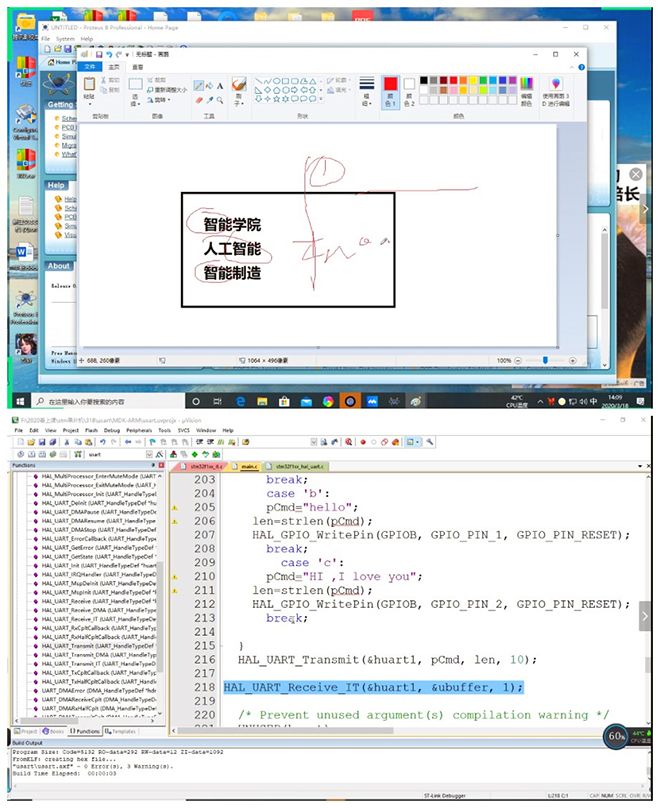Choose the orange color swatch in Paint
The height and width of the screenshot is (808, 660).
[463, 80]
